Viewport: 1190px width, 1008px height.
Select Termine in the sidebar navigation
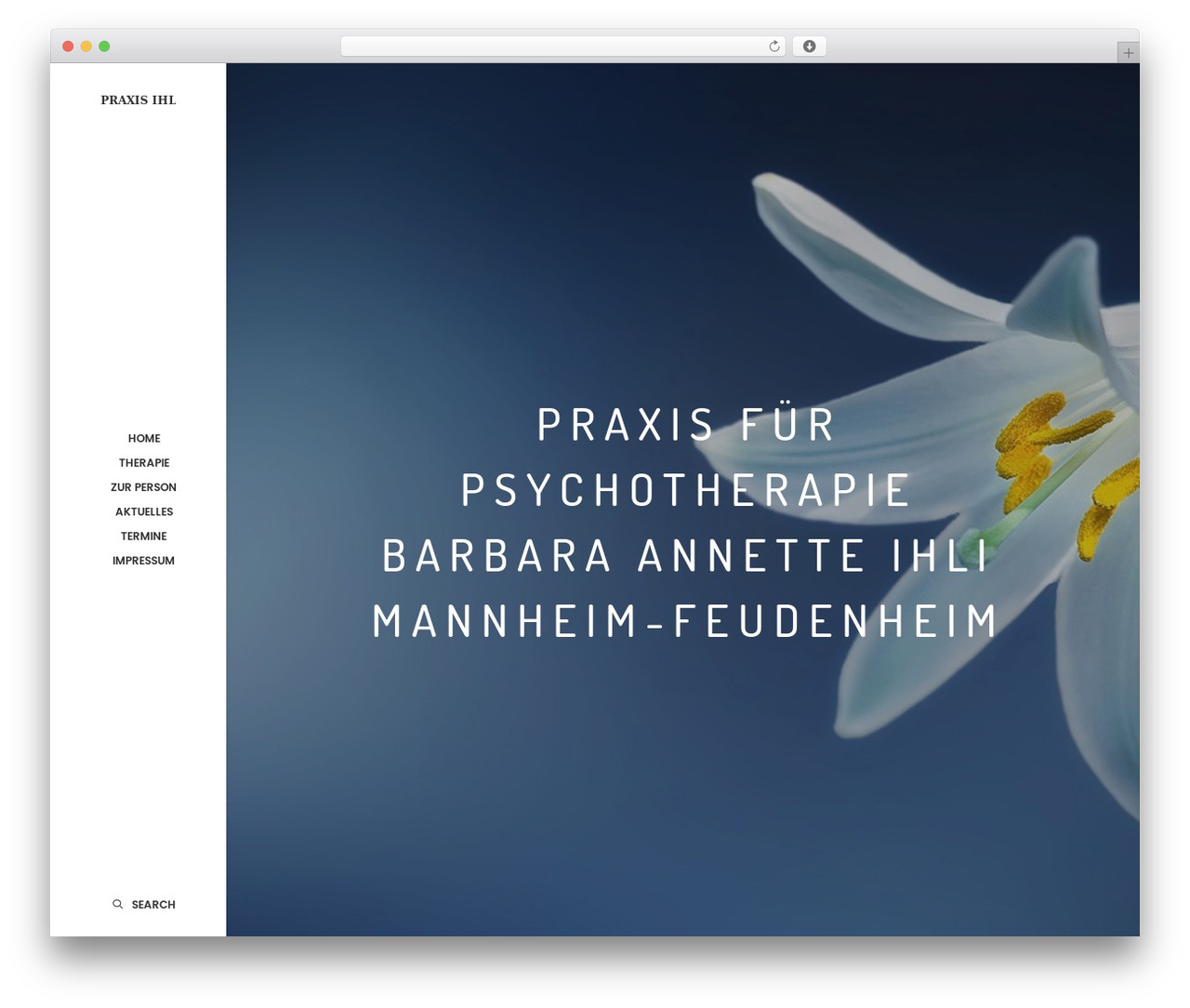point(144,536)
